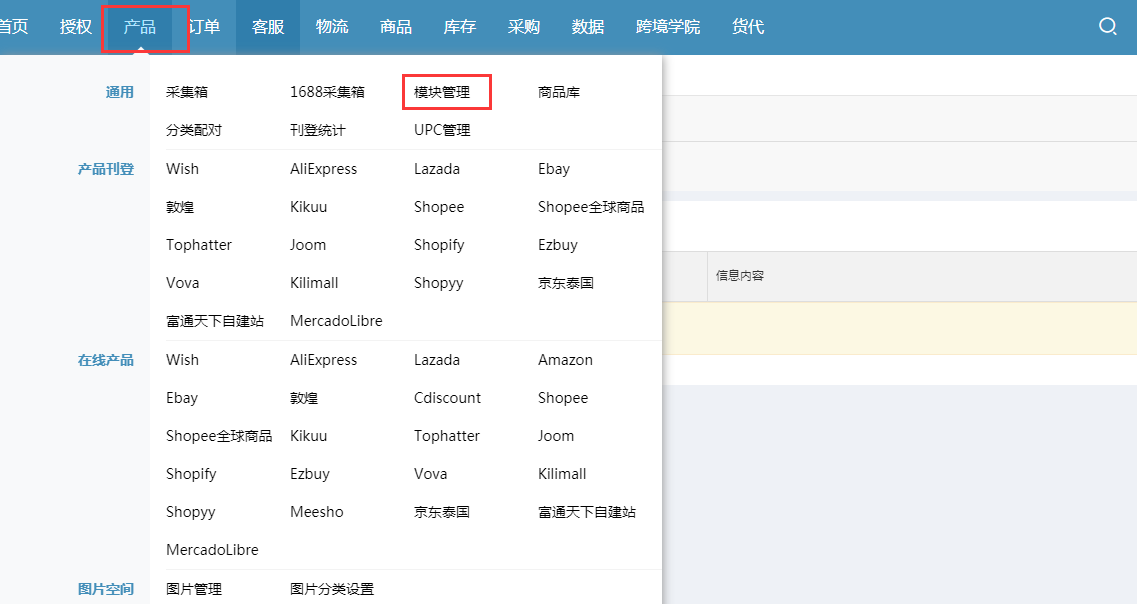1137x604 pixels.
Task: Select 京东泰国 under 在线产品
Action: (442, 513)
